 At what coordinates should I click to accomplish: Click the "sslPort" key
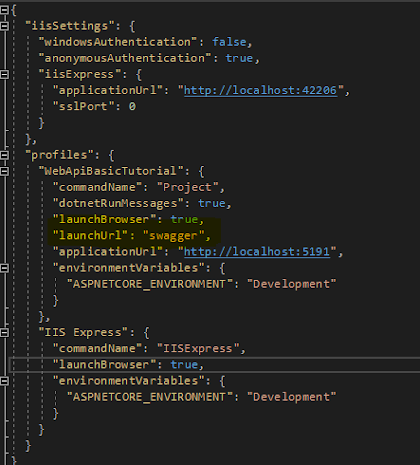tap(83, 107)
